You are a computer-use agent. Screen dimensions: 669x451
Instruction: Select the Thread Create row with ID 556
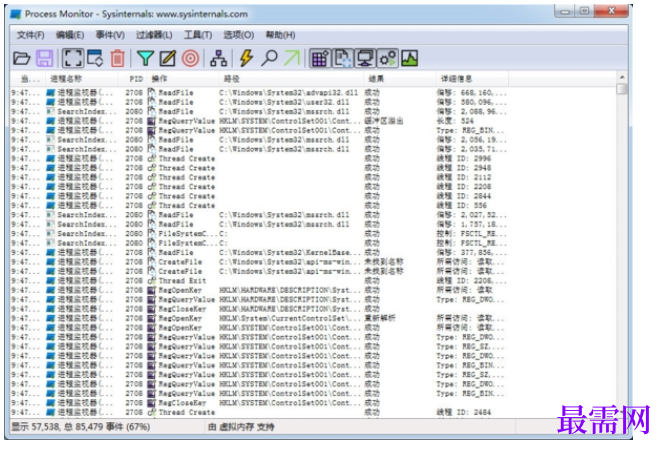(x=259, y=205)
